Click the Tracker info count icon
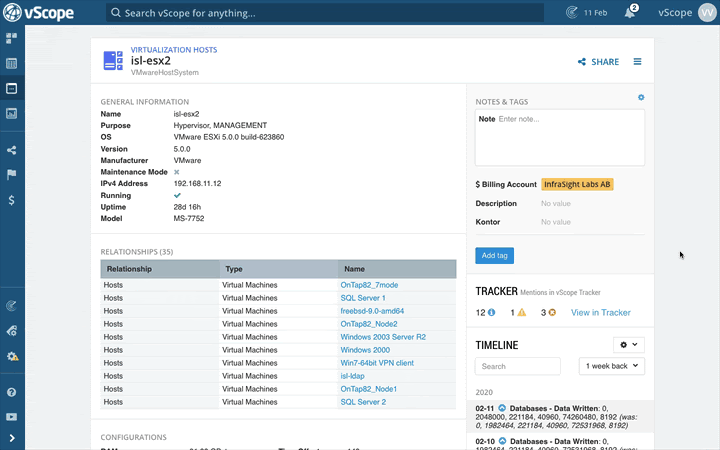 coord(491,312)
